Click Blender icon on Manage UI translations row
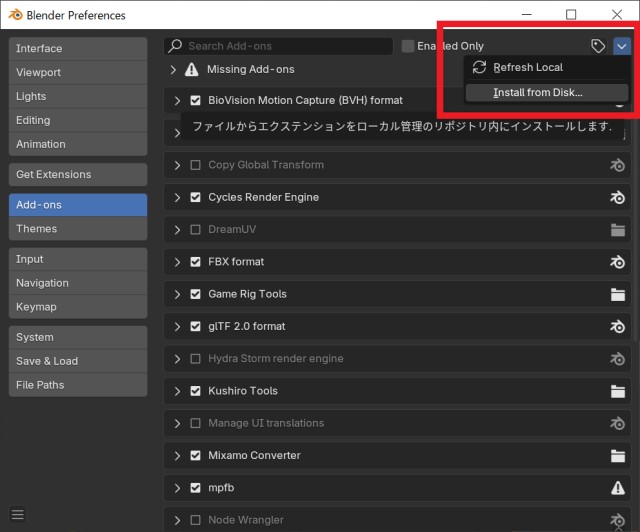The width and height of the screenshot is (640, 532). (618, 423)
